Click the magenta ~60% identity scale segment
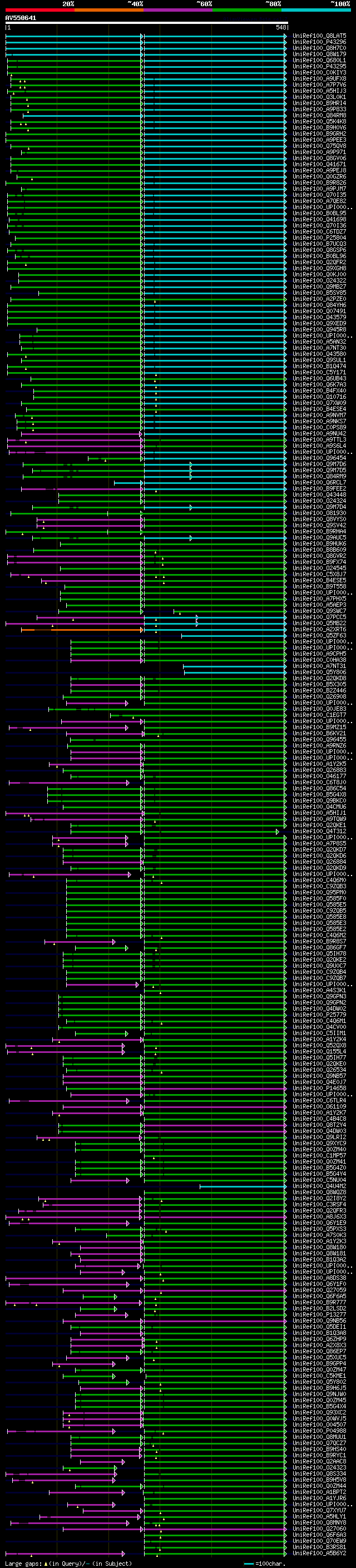Viewport: 356px width, 1568px height. tap(177, 10)
